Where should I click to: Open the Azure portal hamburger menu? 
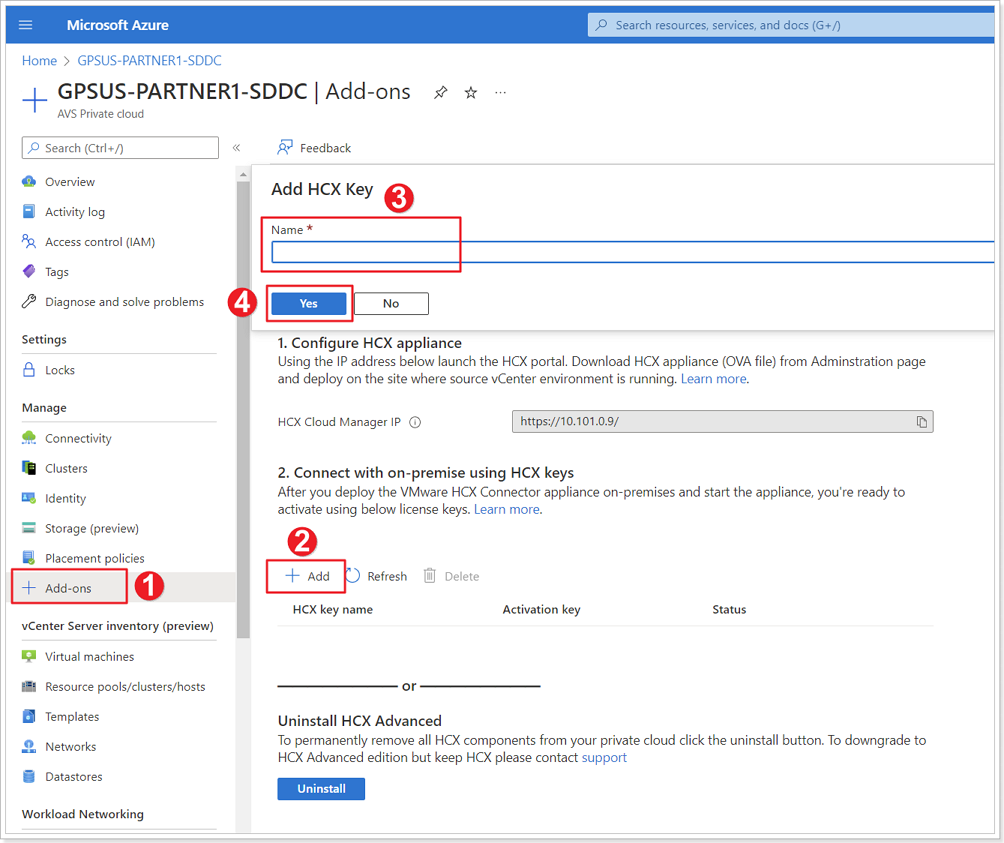pyautogui.click(x=25, y=24)
